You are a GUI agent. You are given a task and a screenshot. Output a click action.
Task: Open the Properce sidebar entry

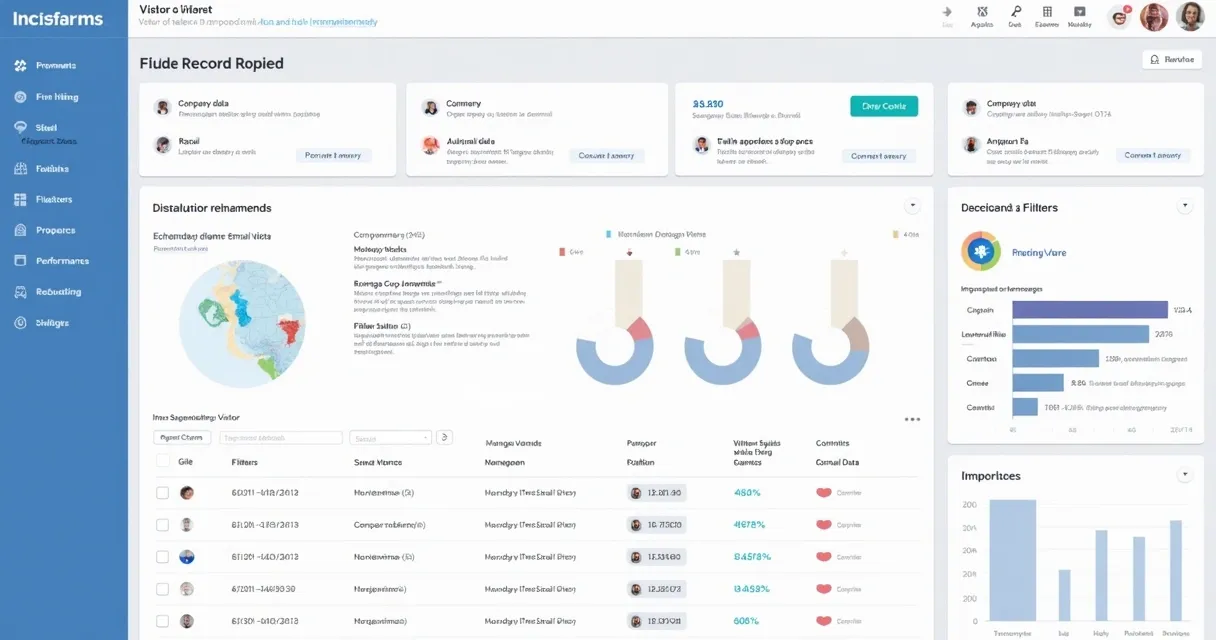click(x=56, y=230)
